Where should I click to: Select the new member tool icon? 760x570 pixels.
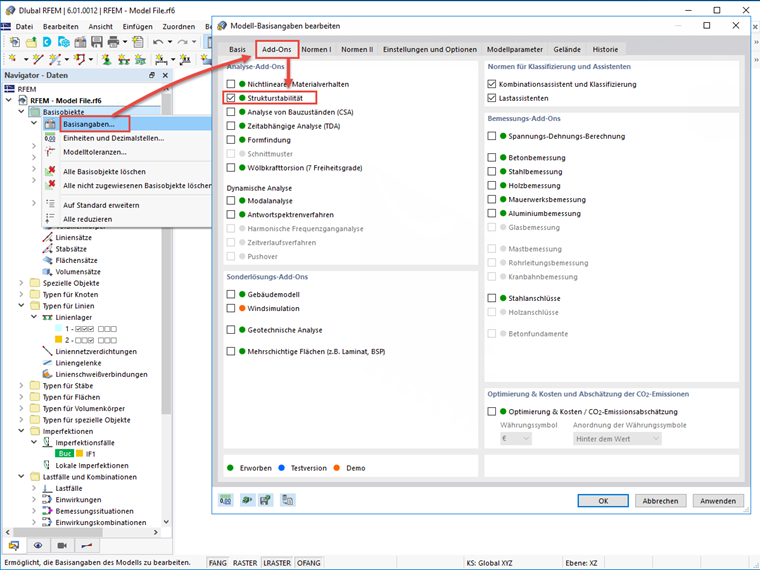pos(55,59)
